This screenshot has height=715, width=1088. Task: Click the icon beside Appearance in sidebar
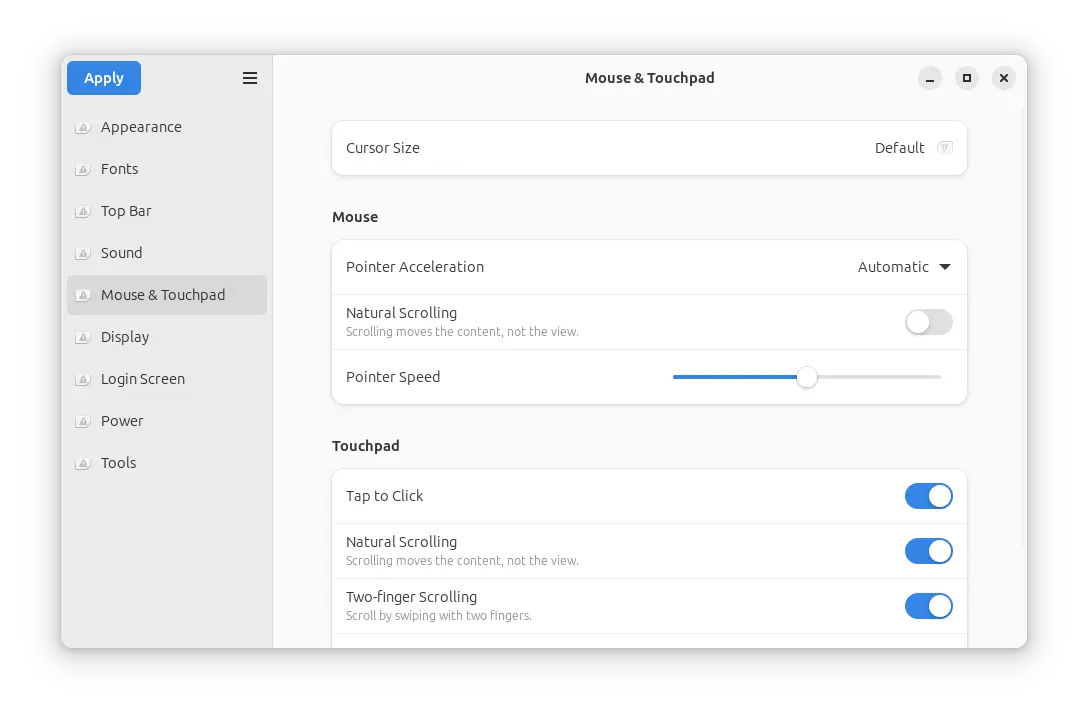[83, 128]
